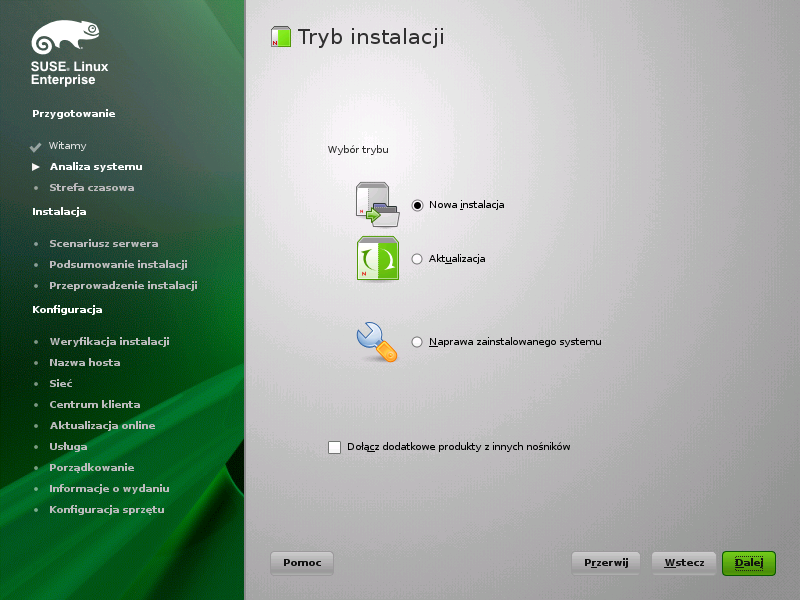Viewport: 800px width, 600px height.
Task: Click the Konfiguracja sprzętu step
Action: click(x=107, y=510)
